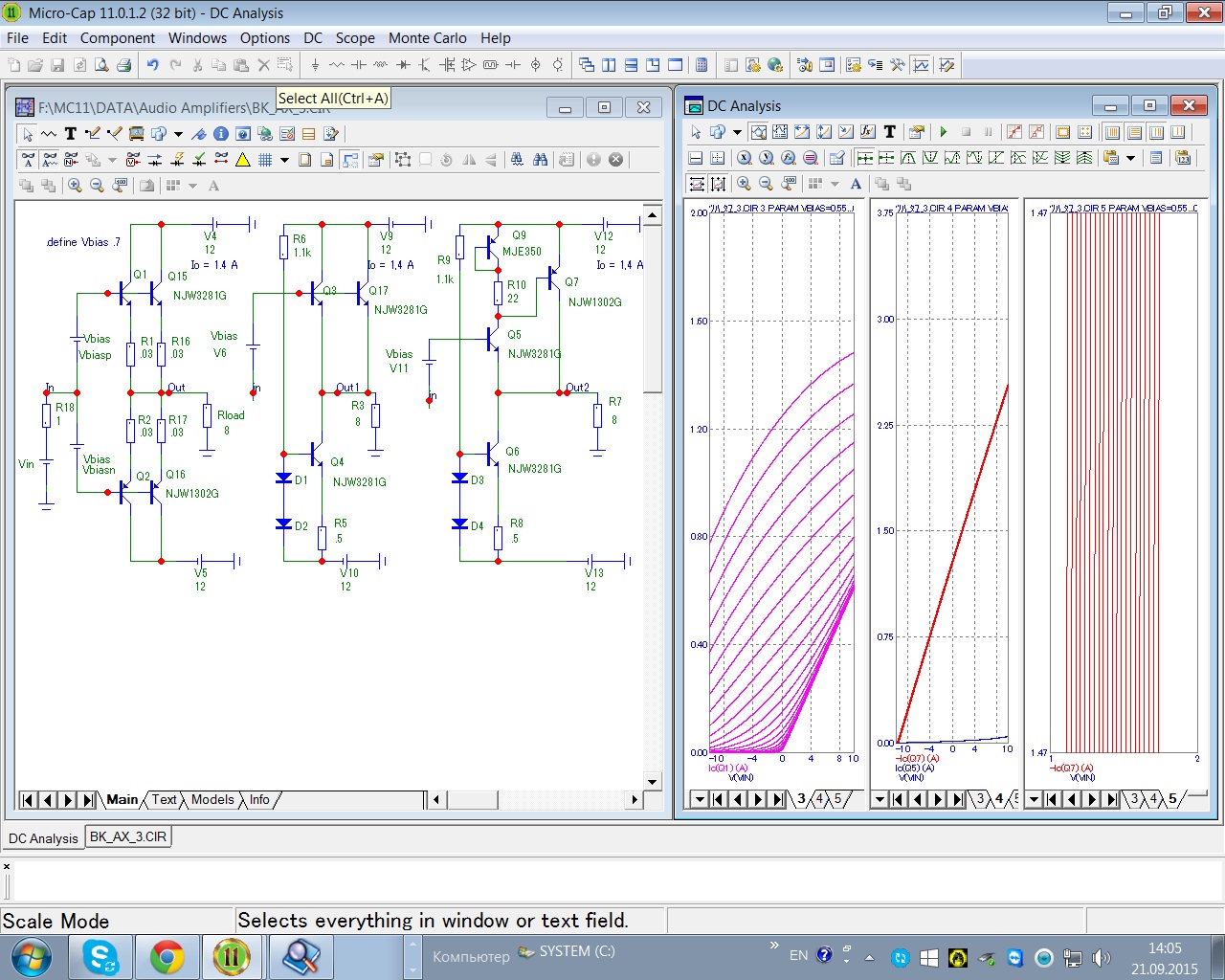Open the Scope menu

(x=355, y=38)
